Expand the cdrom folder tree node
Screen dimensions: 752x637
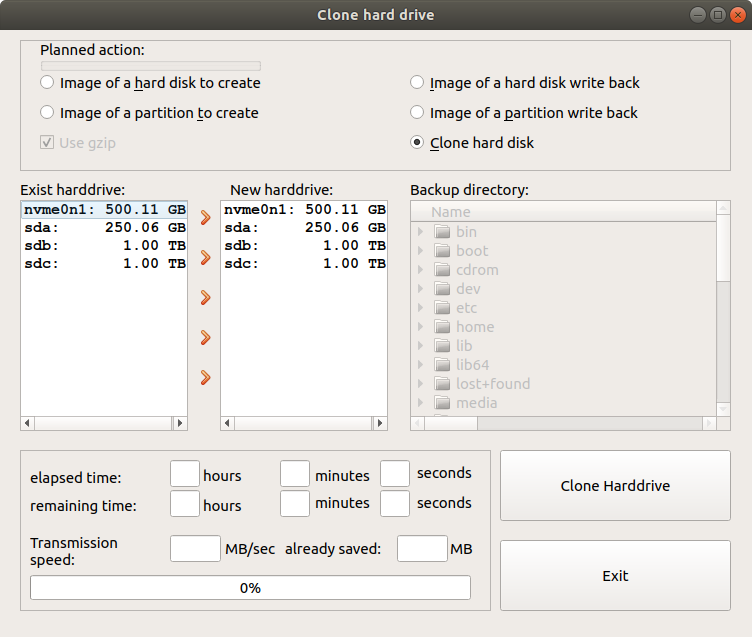421,270
